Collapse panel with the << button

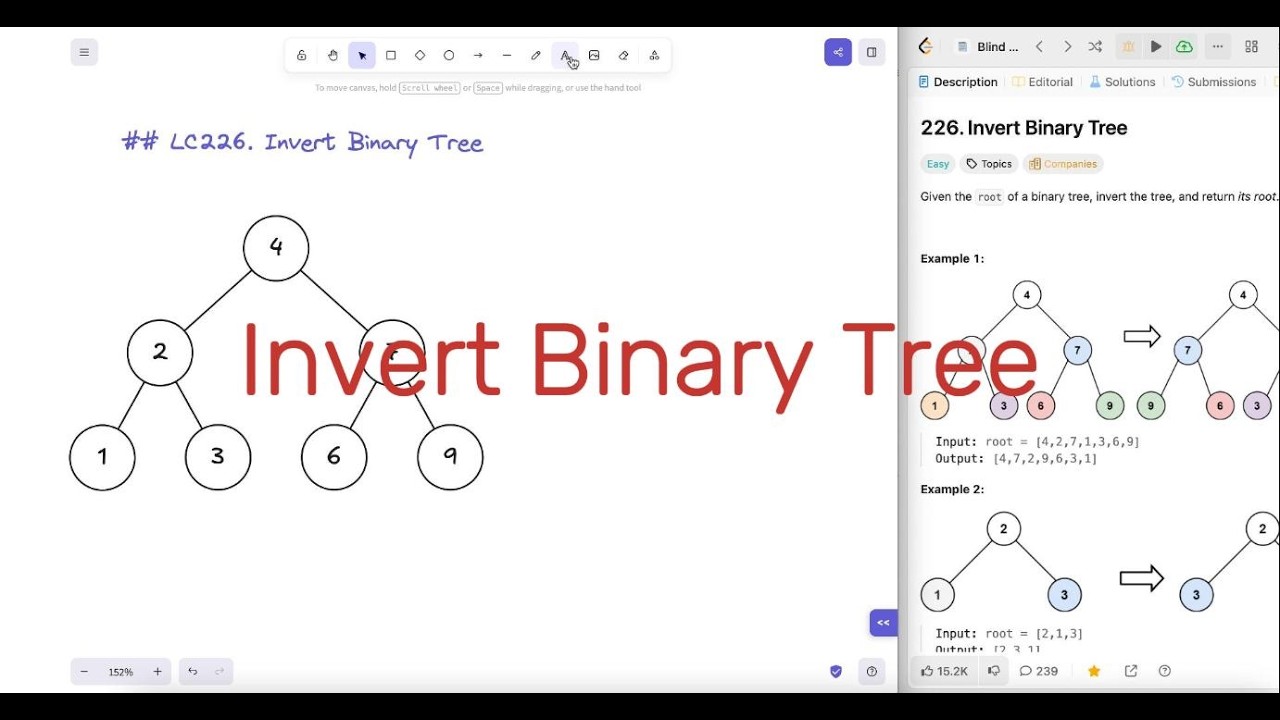pyautogui.click(x=883, y=623)
